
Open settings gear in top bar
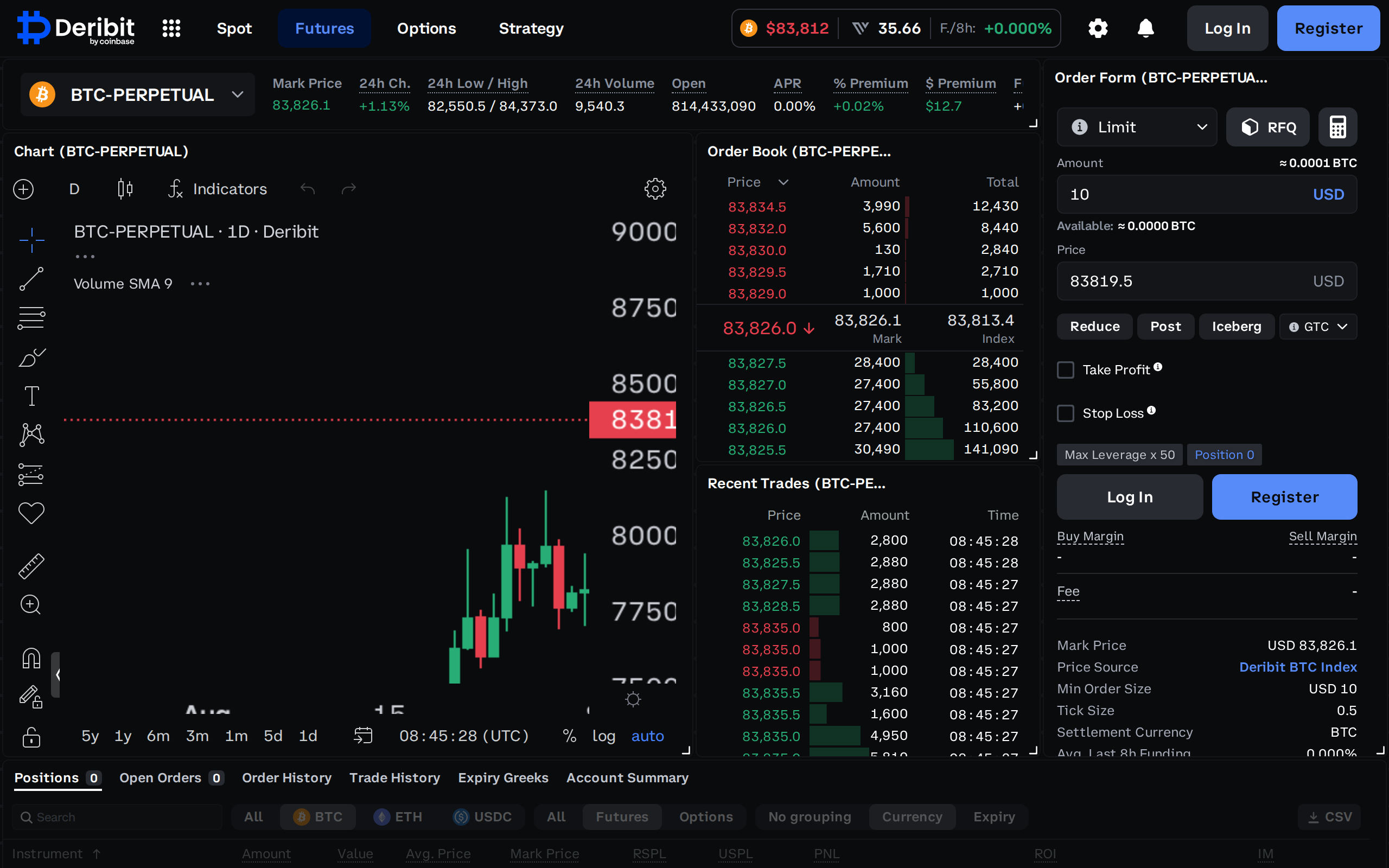(1098, 28)
